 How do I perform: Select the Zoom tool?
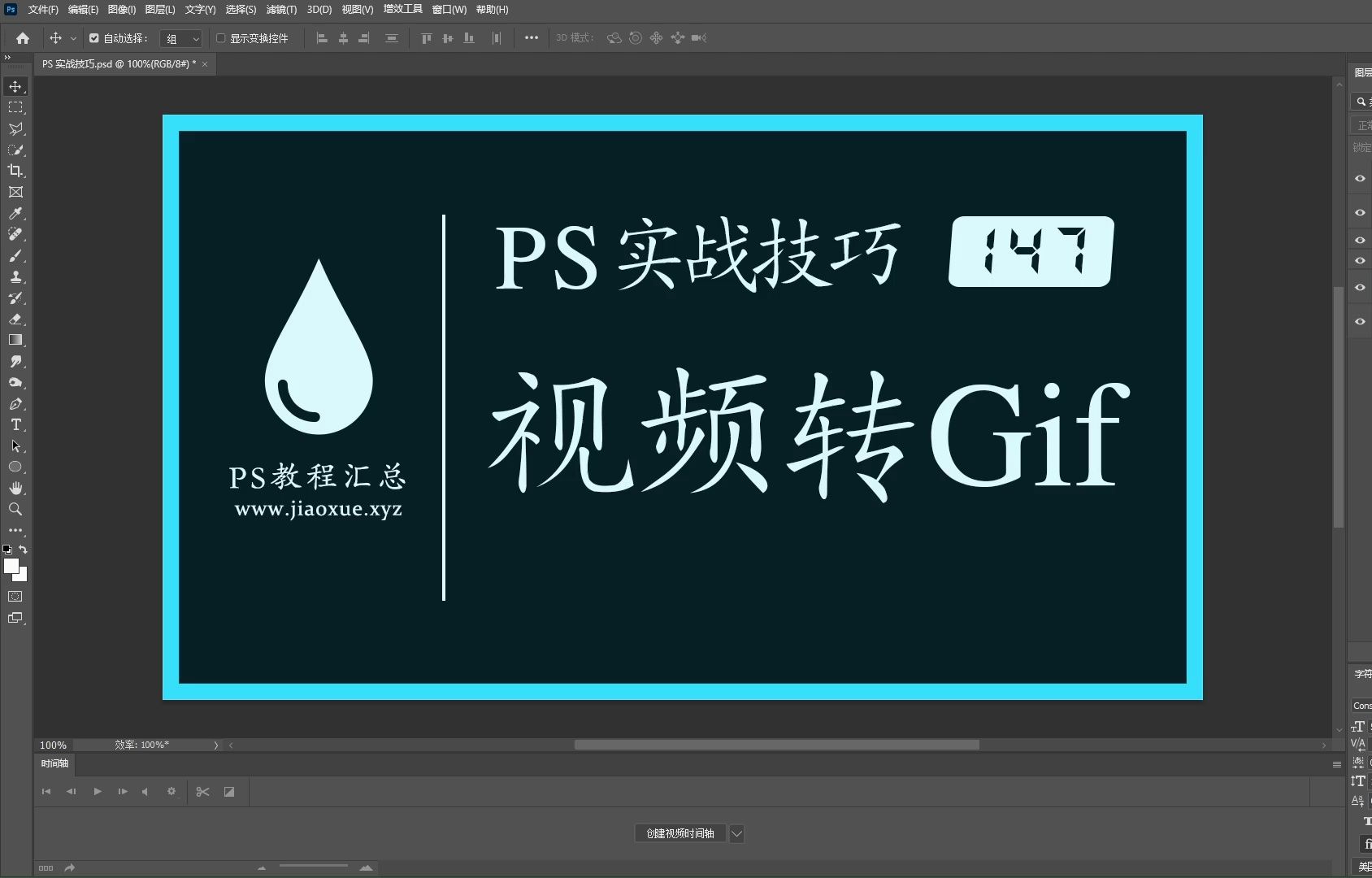coord(15,509)
